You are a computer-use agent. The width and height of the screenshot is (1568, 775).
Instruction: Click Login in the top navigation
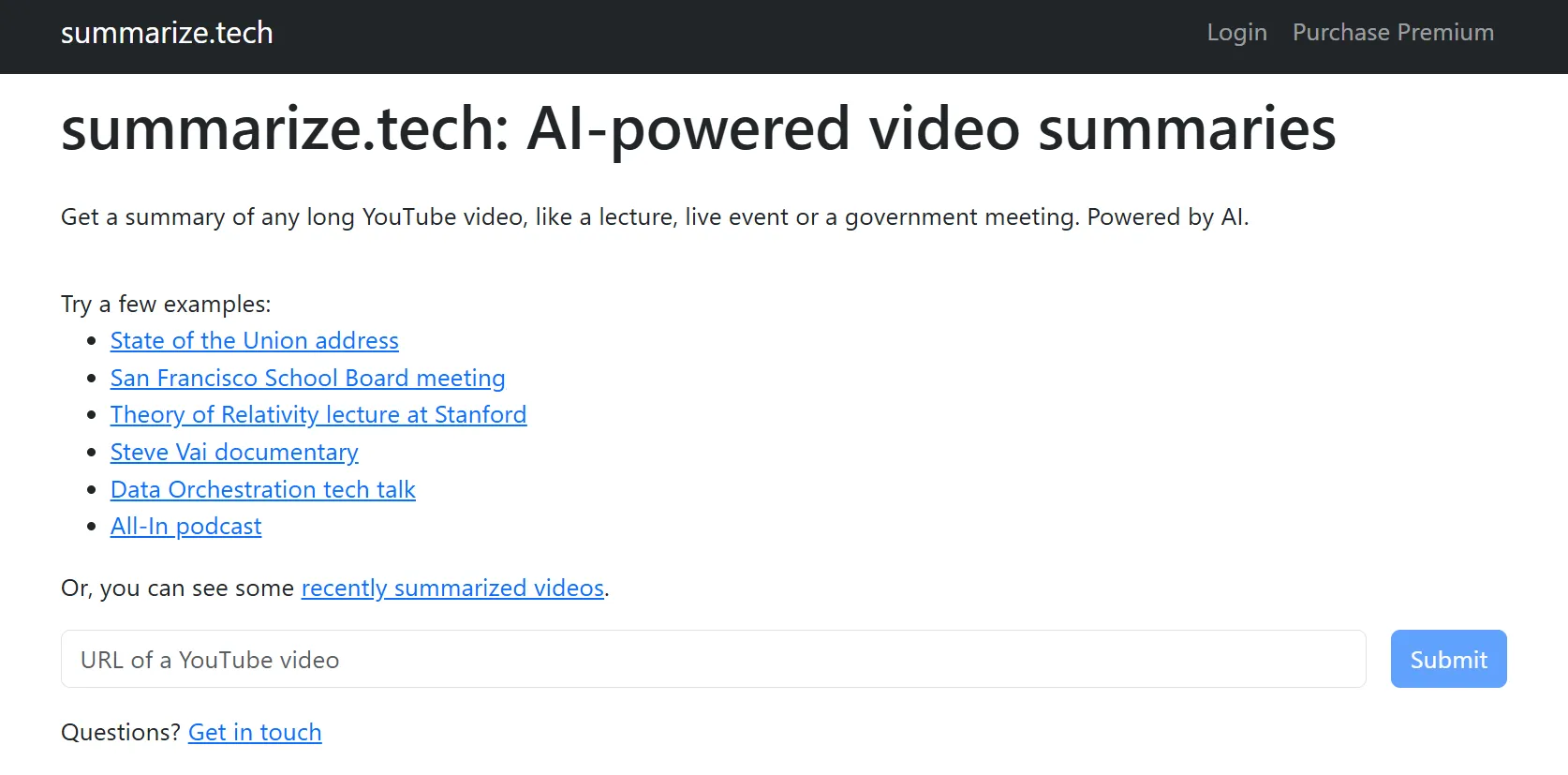click(x=1235, y=33)
